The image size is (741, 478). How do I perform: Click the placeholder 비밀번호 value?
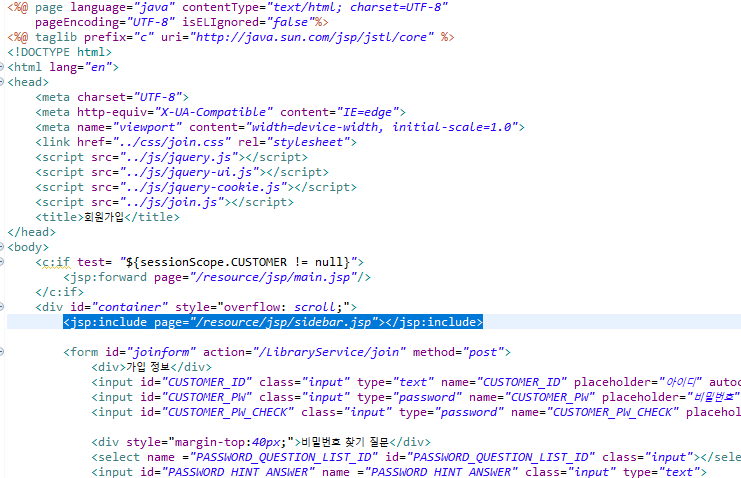714,397
